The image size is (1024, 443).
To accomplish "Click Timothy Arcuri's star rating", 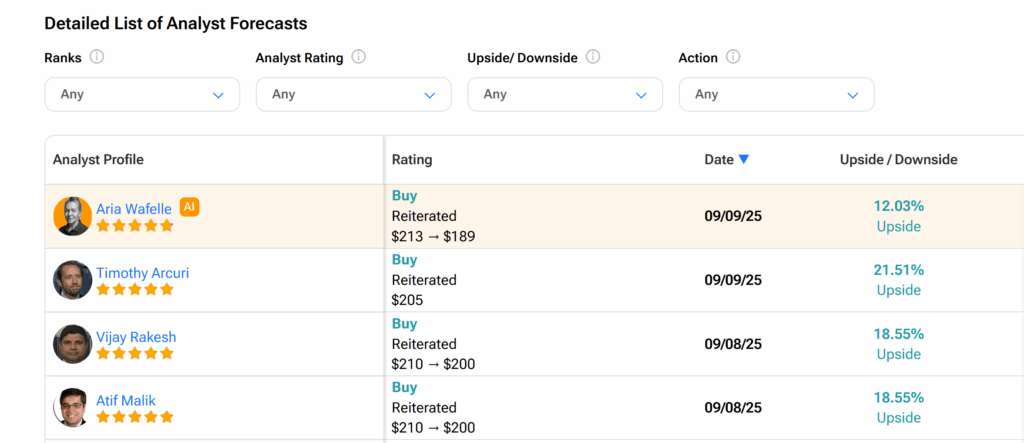I will pos(135,290).
